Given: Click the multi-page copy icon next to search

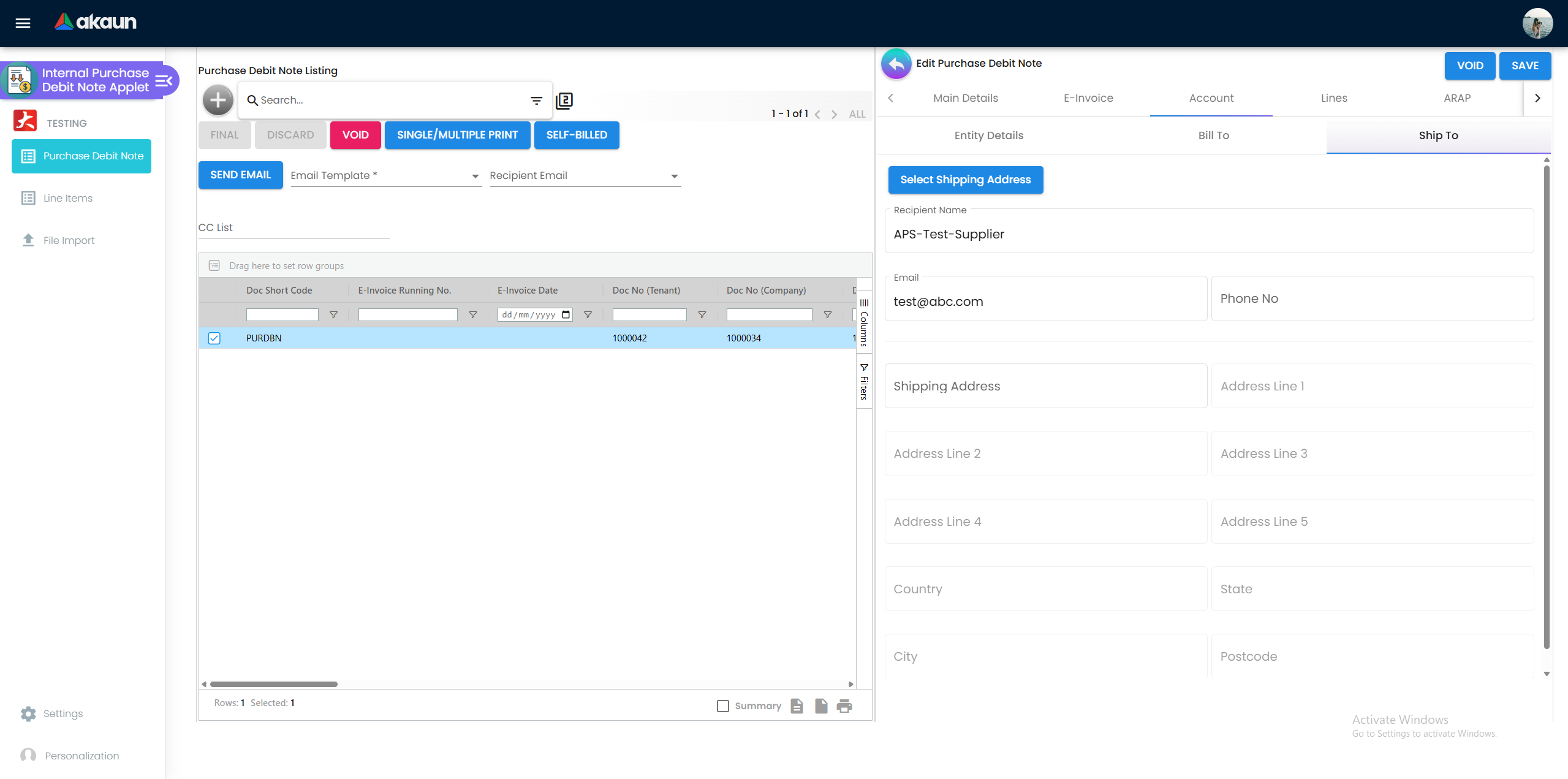Looking at the screenshot, I should [564, 101].
